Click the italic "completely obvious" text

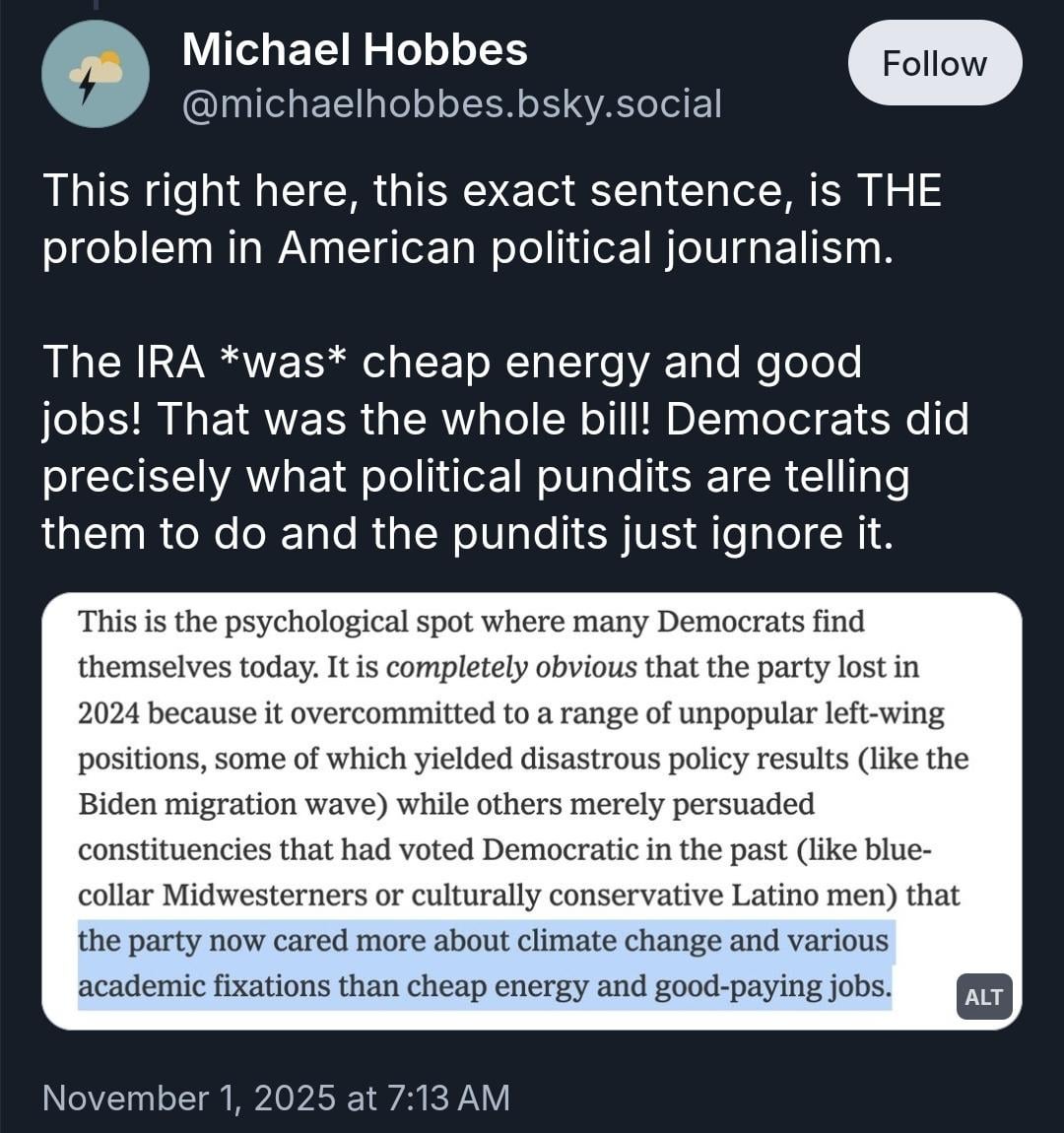511,667
